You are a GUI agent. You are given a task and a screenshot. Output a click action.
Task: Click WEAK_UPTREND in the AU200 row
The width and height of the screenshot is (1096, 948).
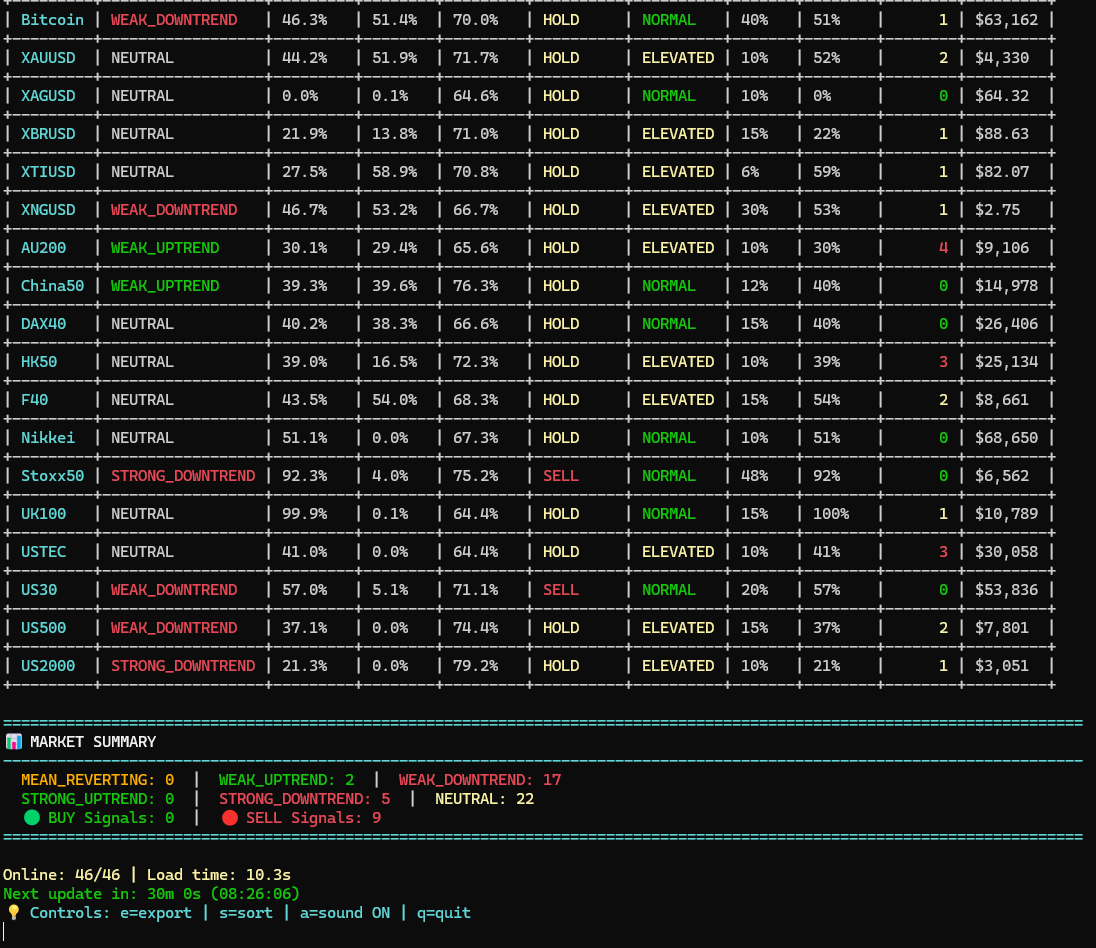(x=165, y=247)
